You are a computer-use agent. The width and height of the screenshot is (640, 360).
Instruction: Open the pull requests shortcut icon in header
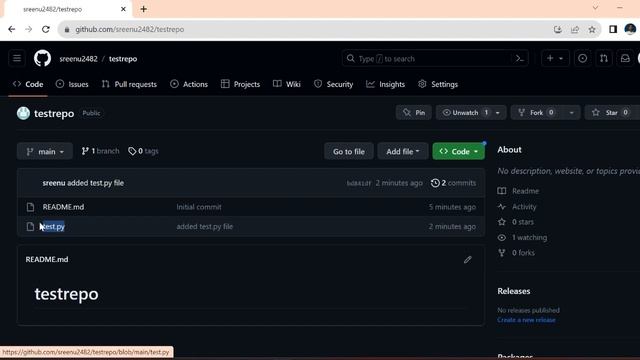tap(604, 59)
